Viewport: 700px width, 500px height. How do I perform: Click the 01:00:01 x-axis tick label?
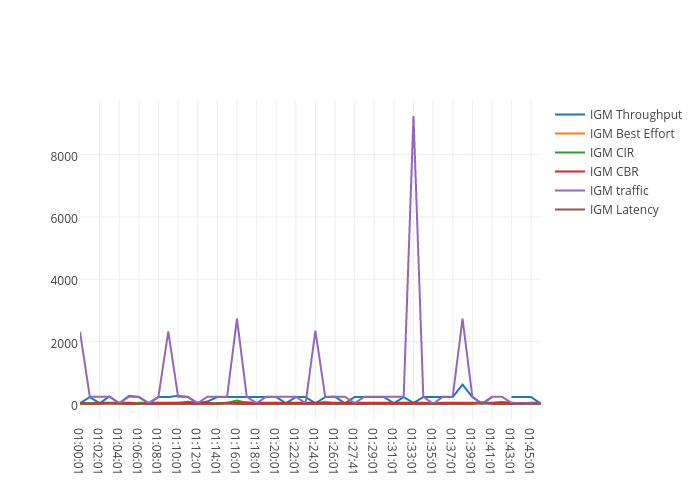pos(79,450)
